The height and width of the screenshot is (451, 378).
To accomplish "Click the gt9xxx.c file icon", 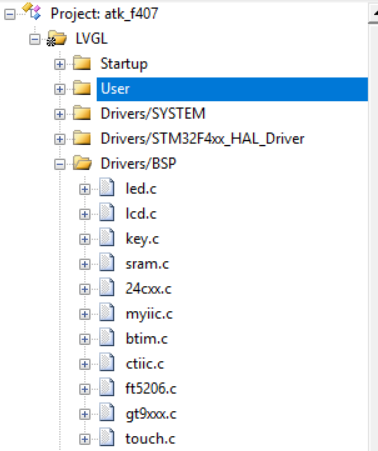I will [x=107, y=412].
